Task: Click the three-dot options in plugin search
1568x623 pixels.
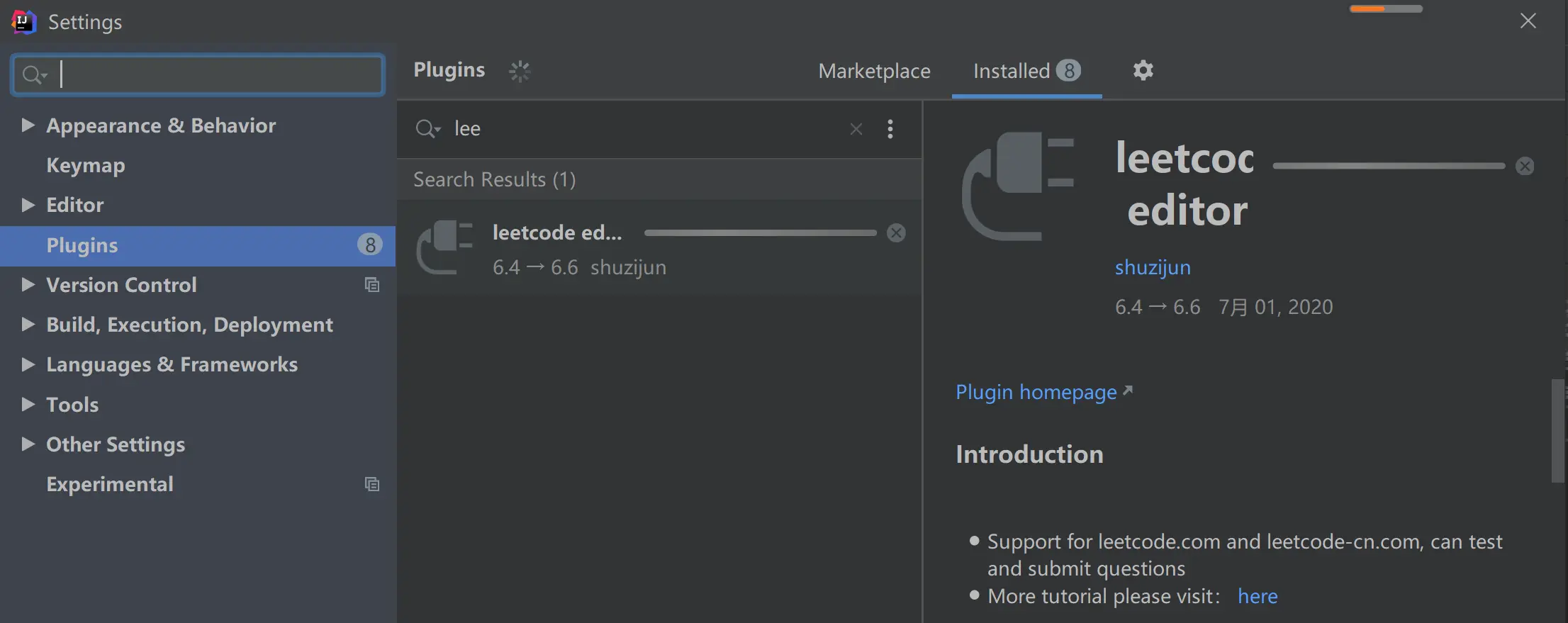Action: click(890, 129)
